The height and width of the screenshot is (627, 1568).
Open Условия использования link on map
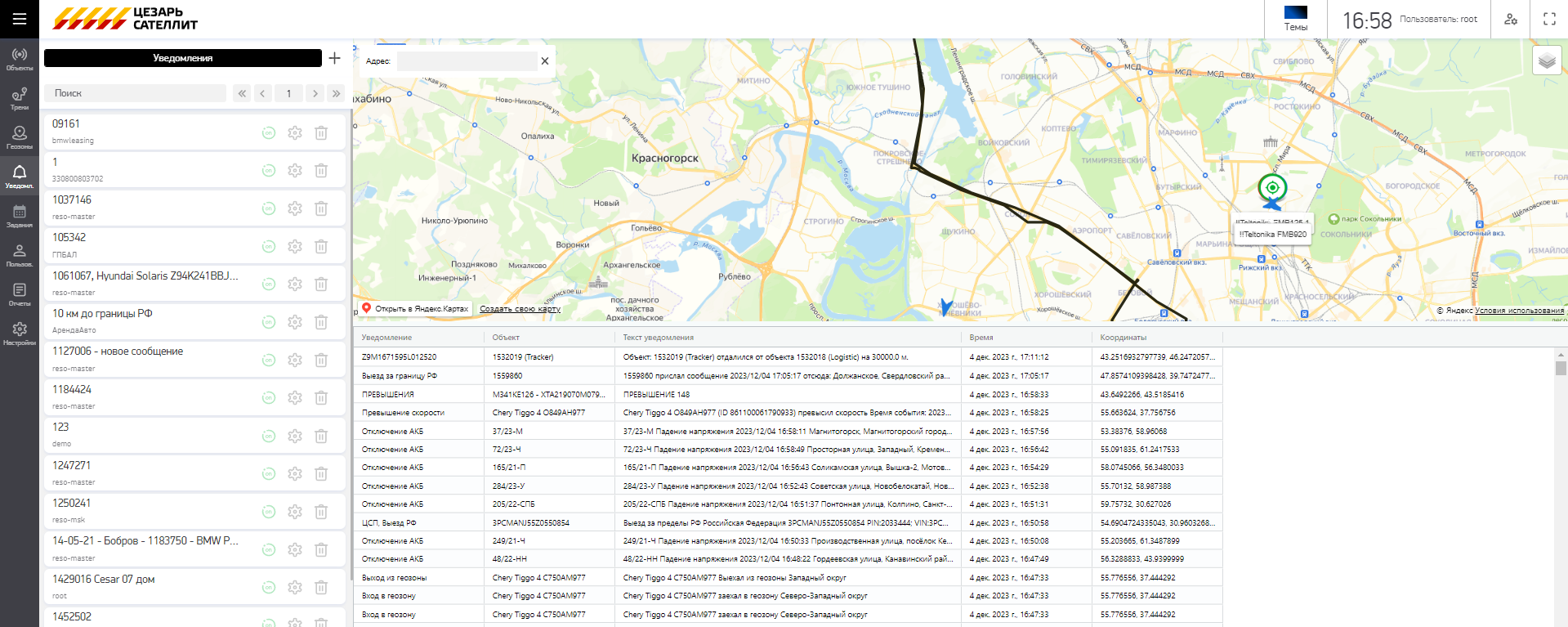(x=1520, y=311)
